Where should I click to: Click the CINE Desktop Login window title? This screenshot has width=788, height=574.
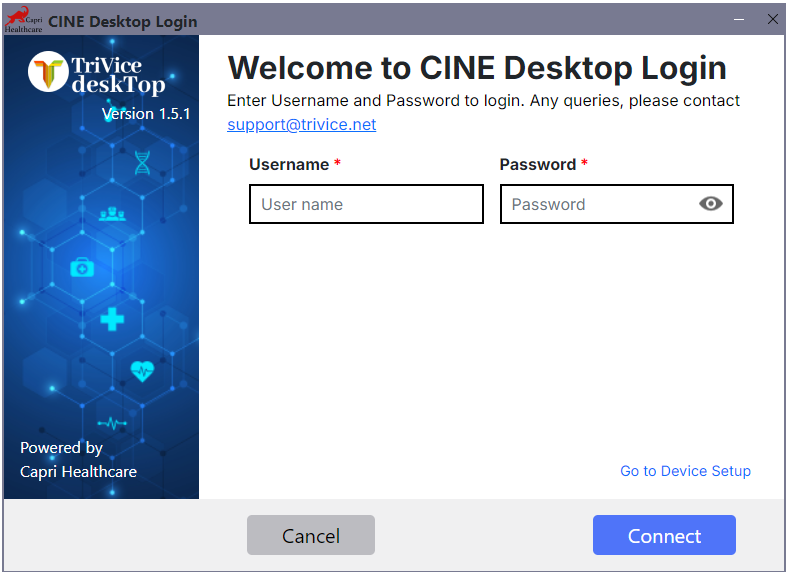(123, 22)
